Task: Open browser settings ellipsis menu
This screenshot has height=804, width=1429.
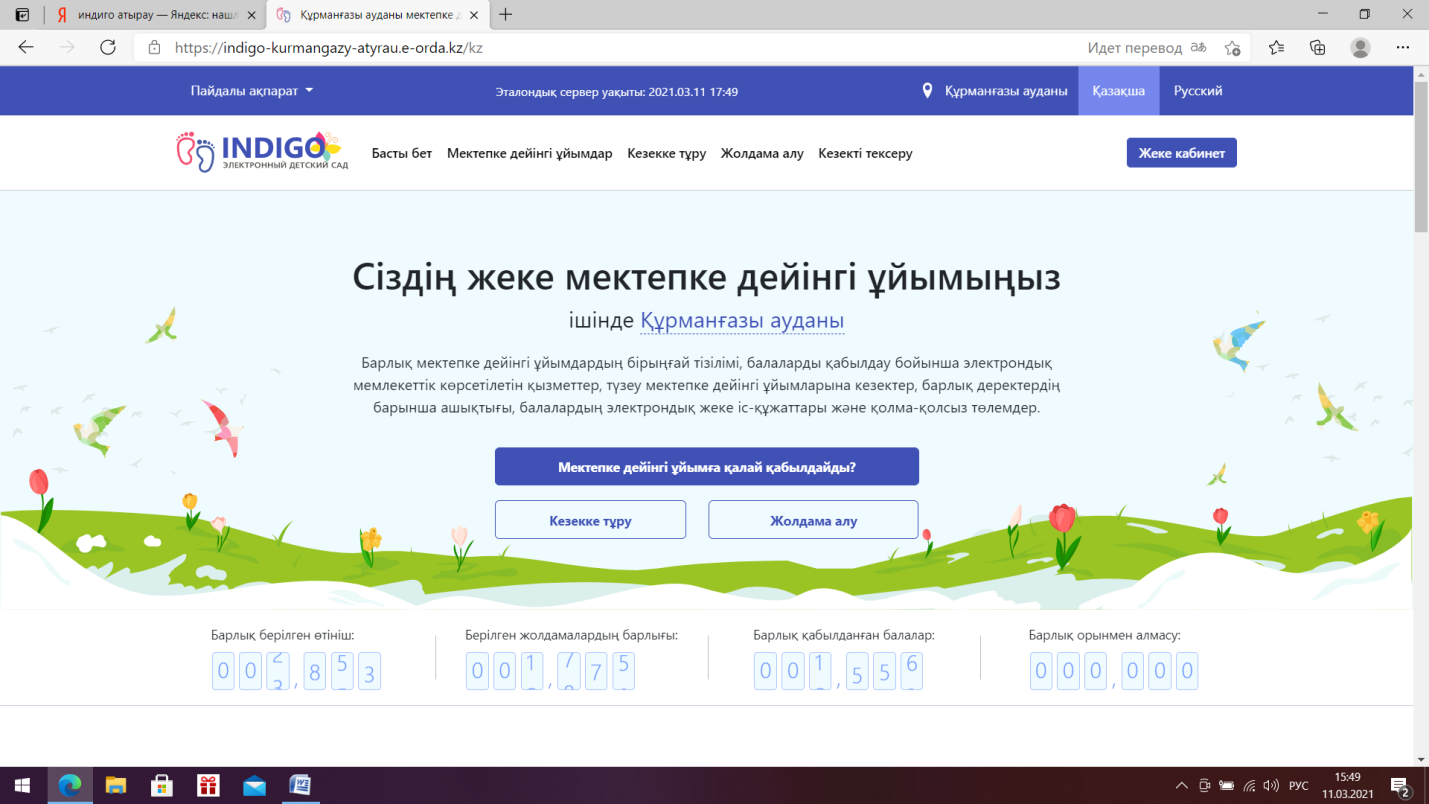Action: click(1402, 47)
